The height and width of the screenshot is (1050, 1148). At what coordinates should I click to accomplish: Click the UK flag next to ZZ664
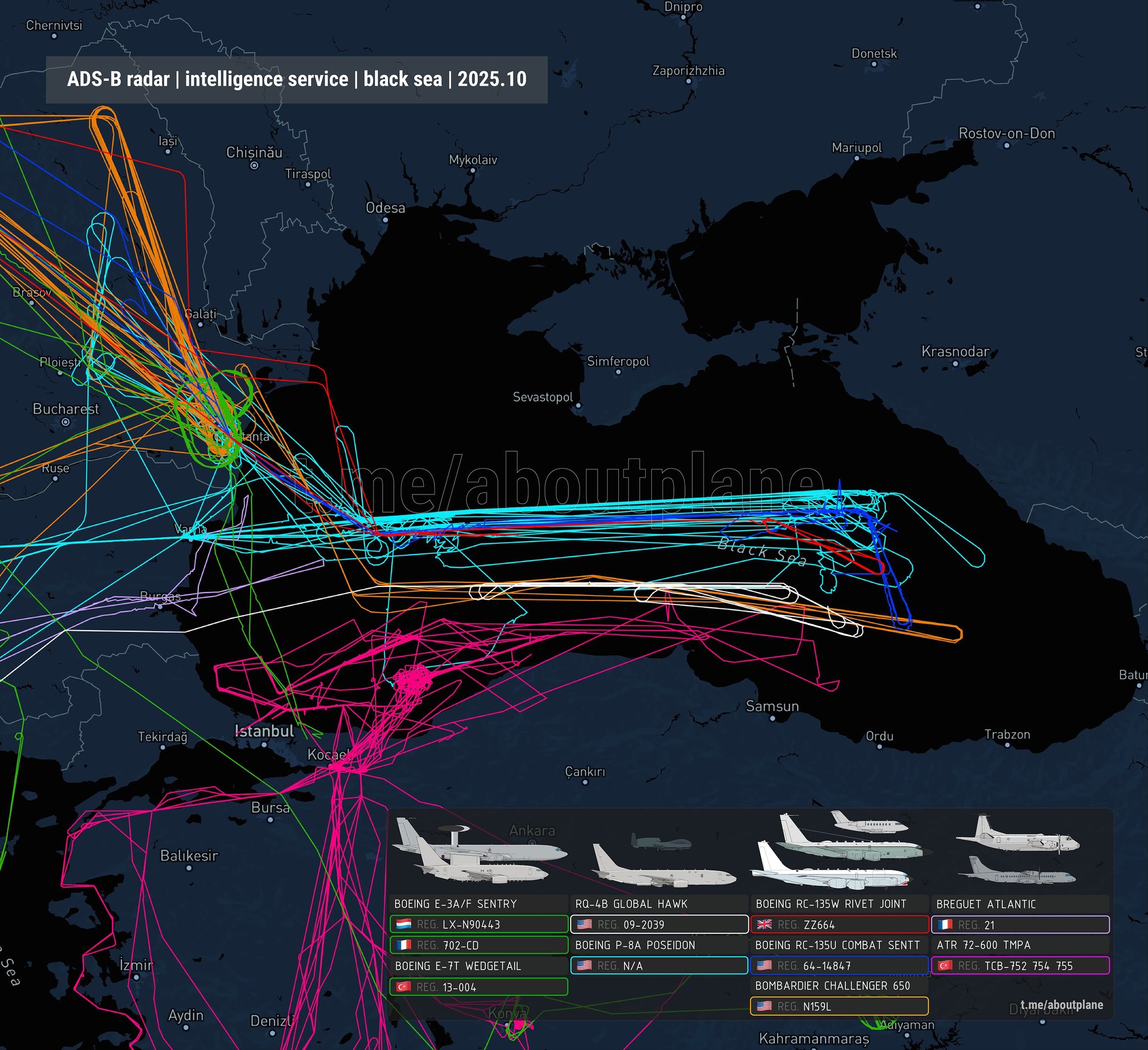(764, 924)
